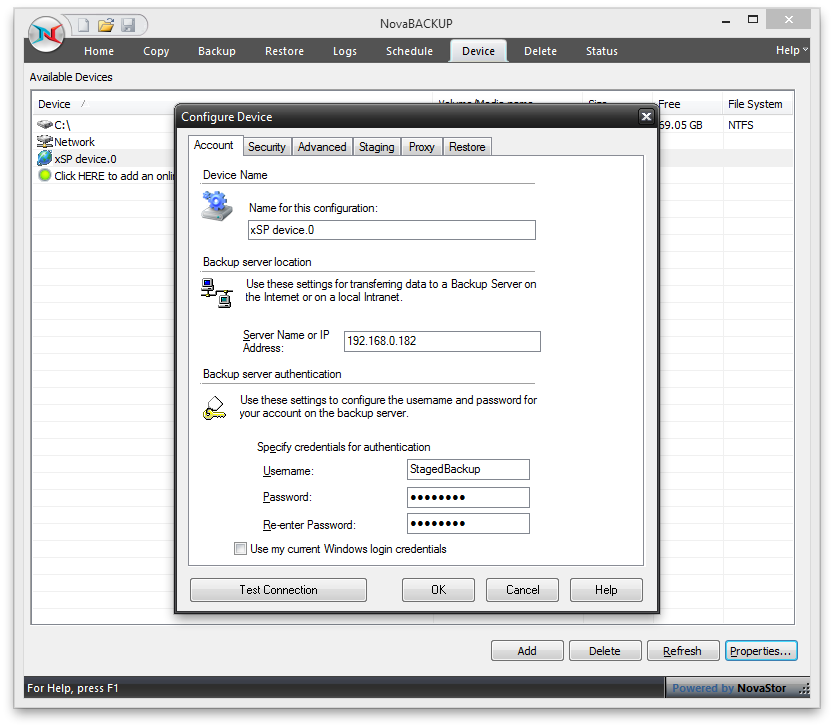Enable Use my current Windows login credentials

[240, 548]
